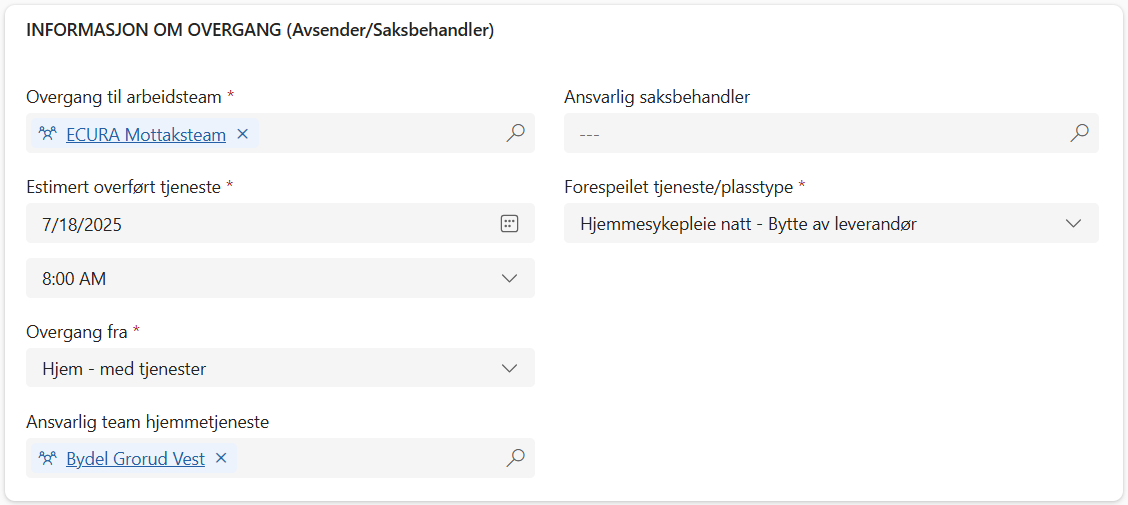Open the Overgang fra dropdown

pos(509,368)
